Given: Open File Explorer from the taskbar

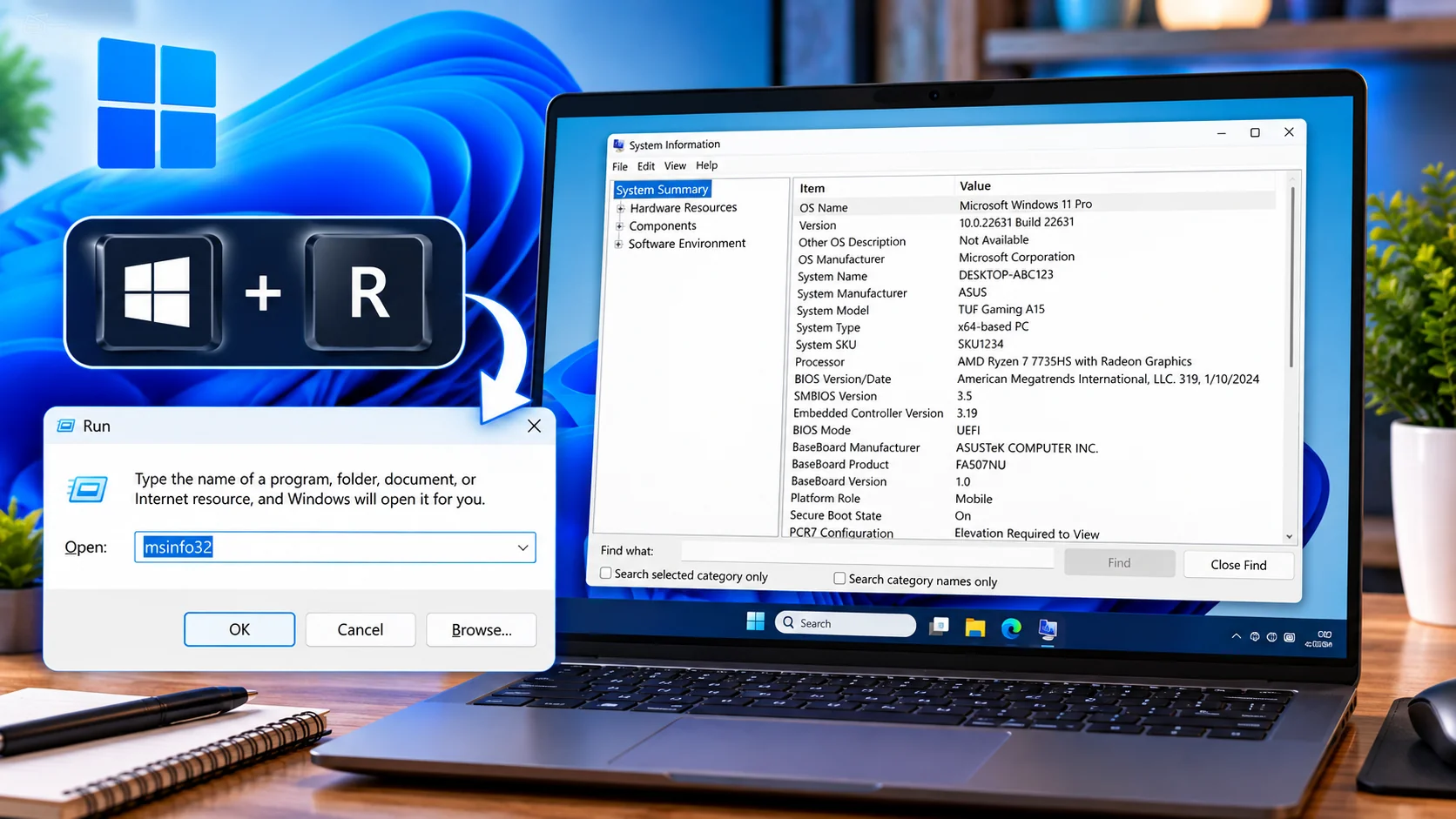Looking at the screenshot, I should [974, 628].
